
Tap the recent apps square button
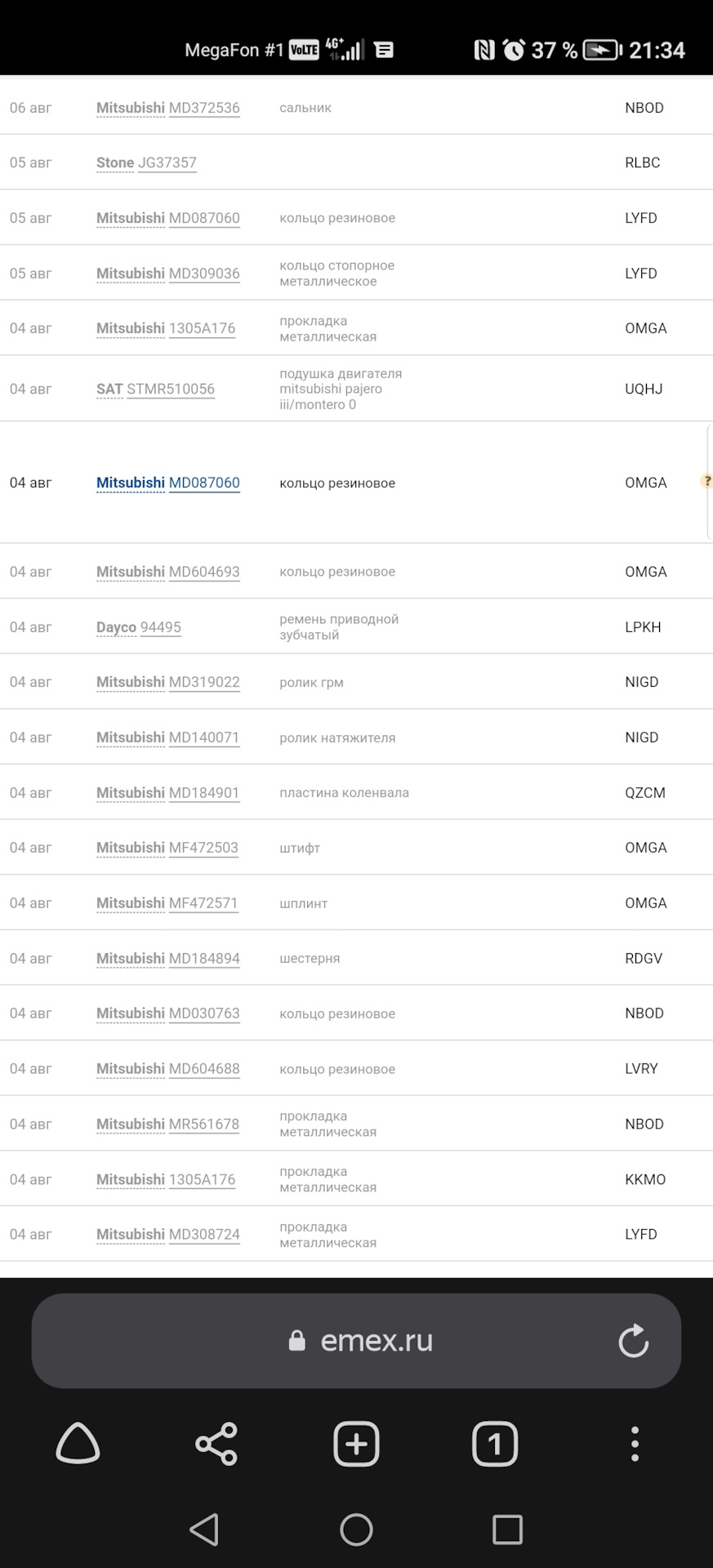[x=507, y=1530]
